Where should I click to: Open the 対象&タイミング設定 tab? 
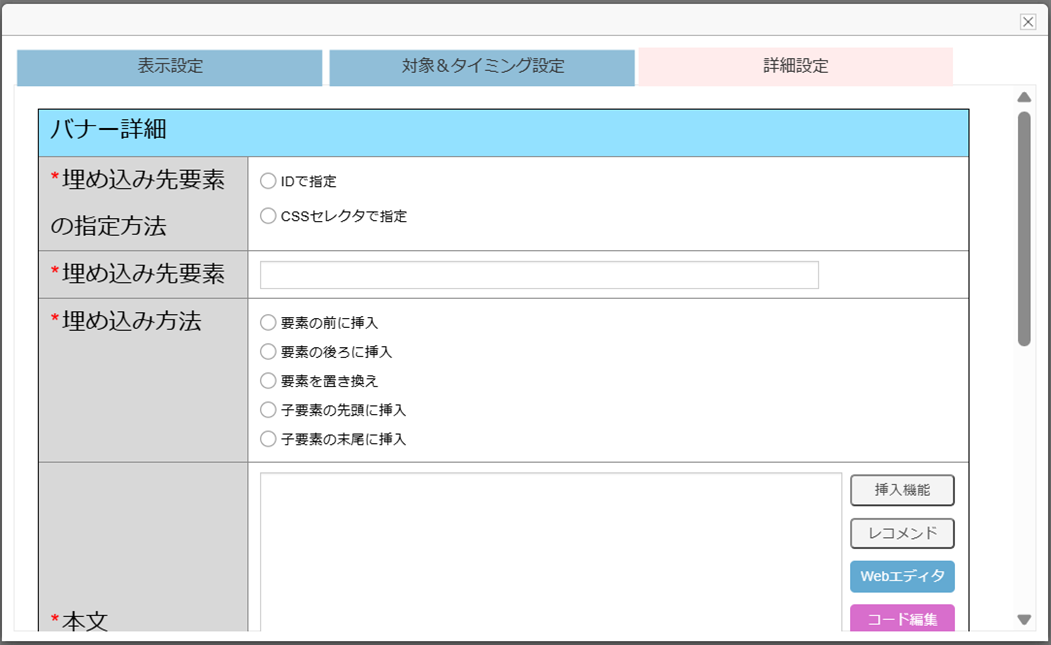click(x=482, y=67)
